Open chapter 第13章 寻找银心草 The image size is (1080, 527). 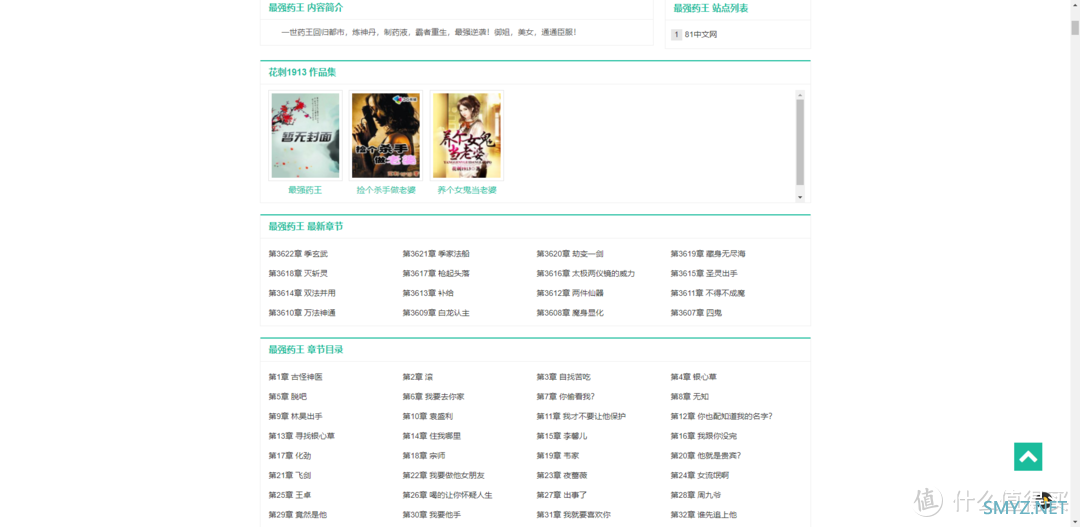coord(302,436)
